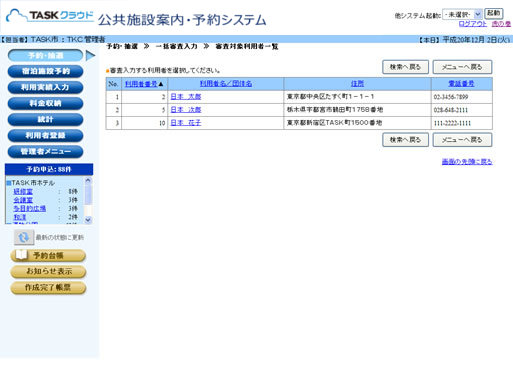Select the 予約・抽選 menu
The image size is (513, 366).
pos(45,55)
